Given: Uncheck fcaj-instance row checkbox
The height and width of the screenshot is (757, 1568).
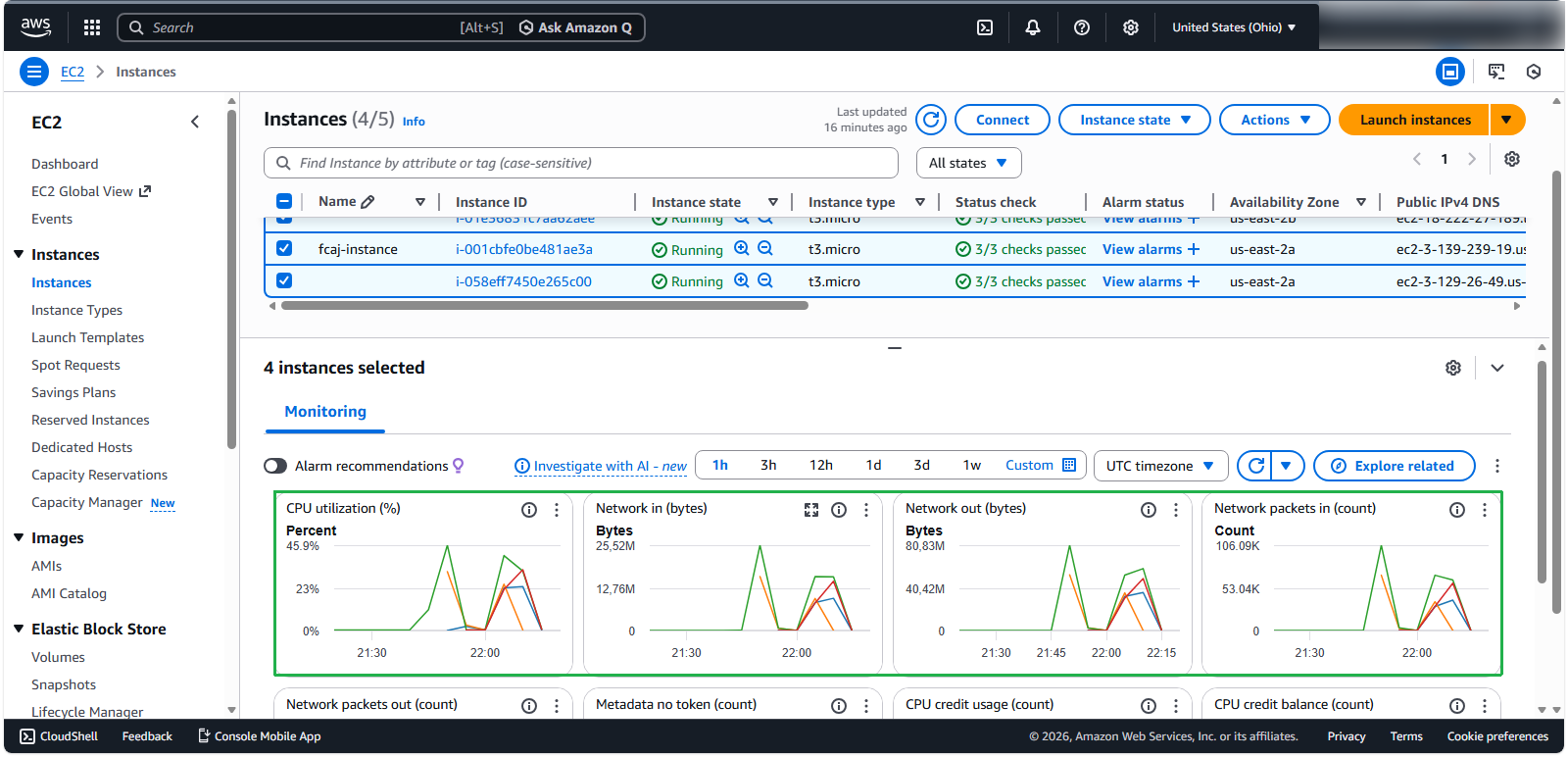Looking at the screenshot, I should 284,248.
